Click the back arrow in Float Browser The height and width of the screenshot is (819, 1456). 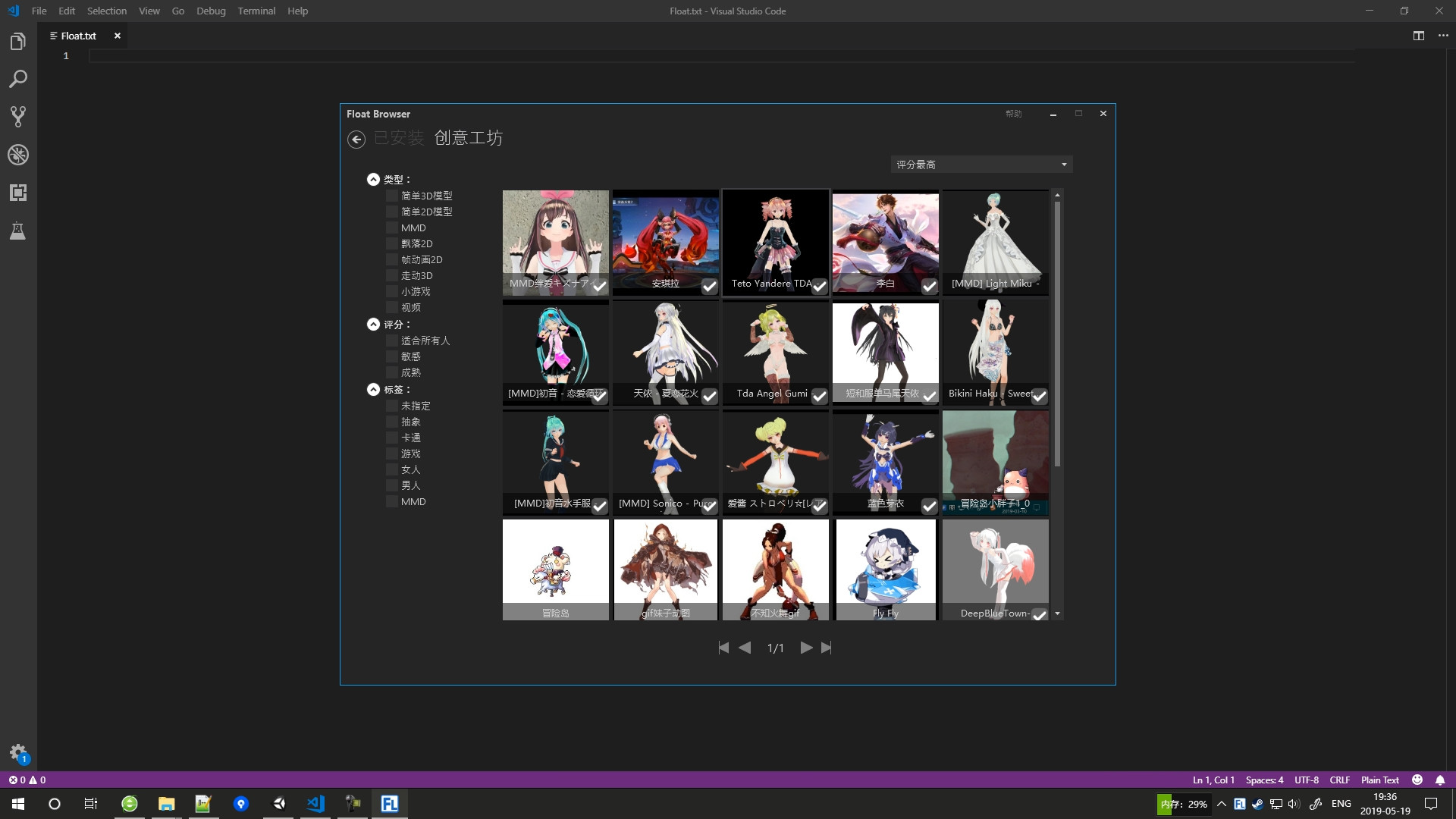356,139
